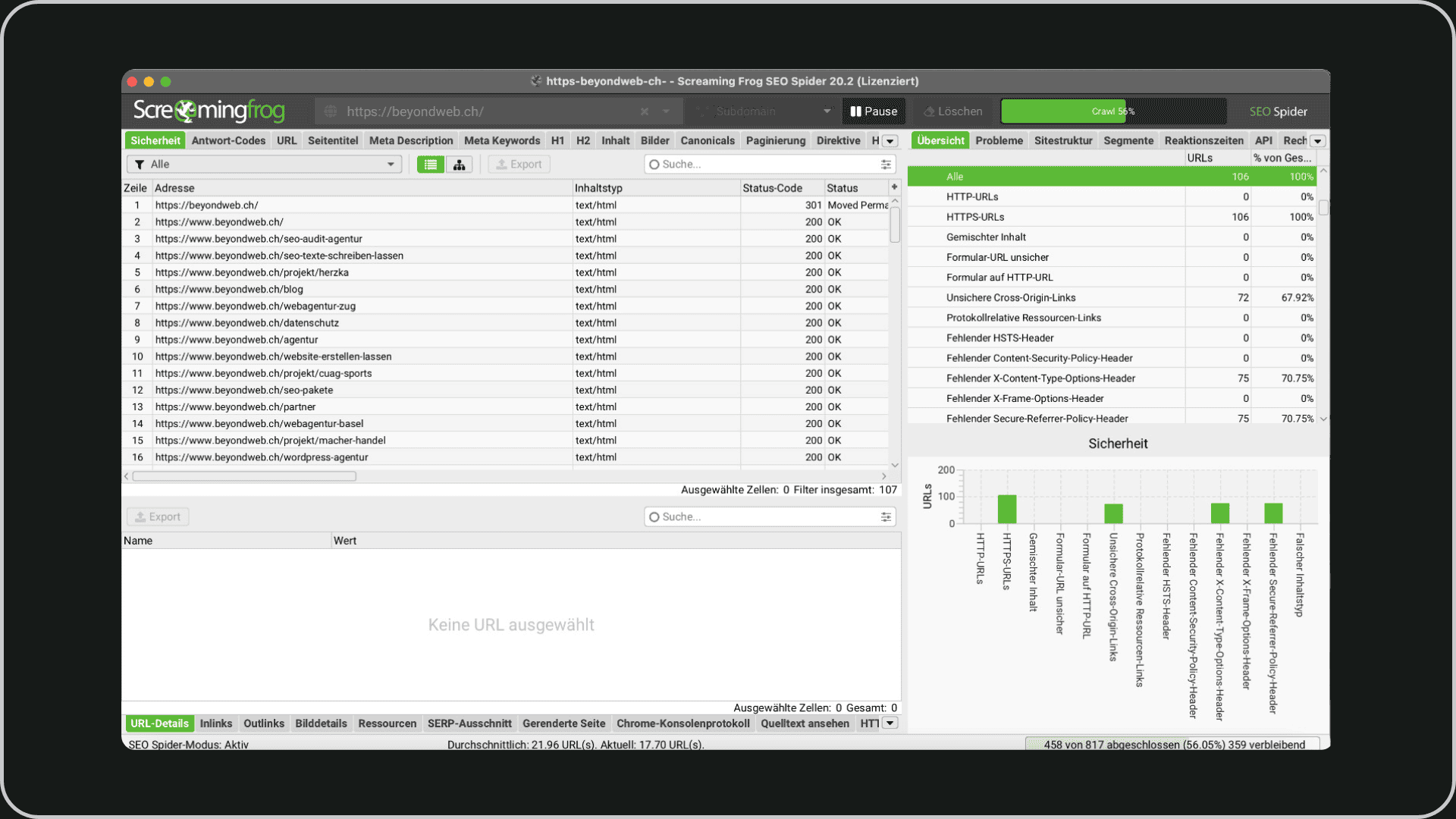Open the Sitestruktur tab

click(1063, 141)
